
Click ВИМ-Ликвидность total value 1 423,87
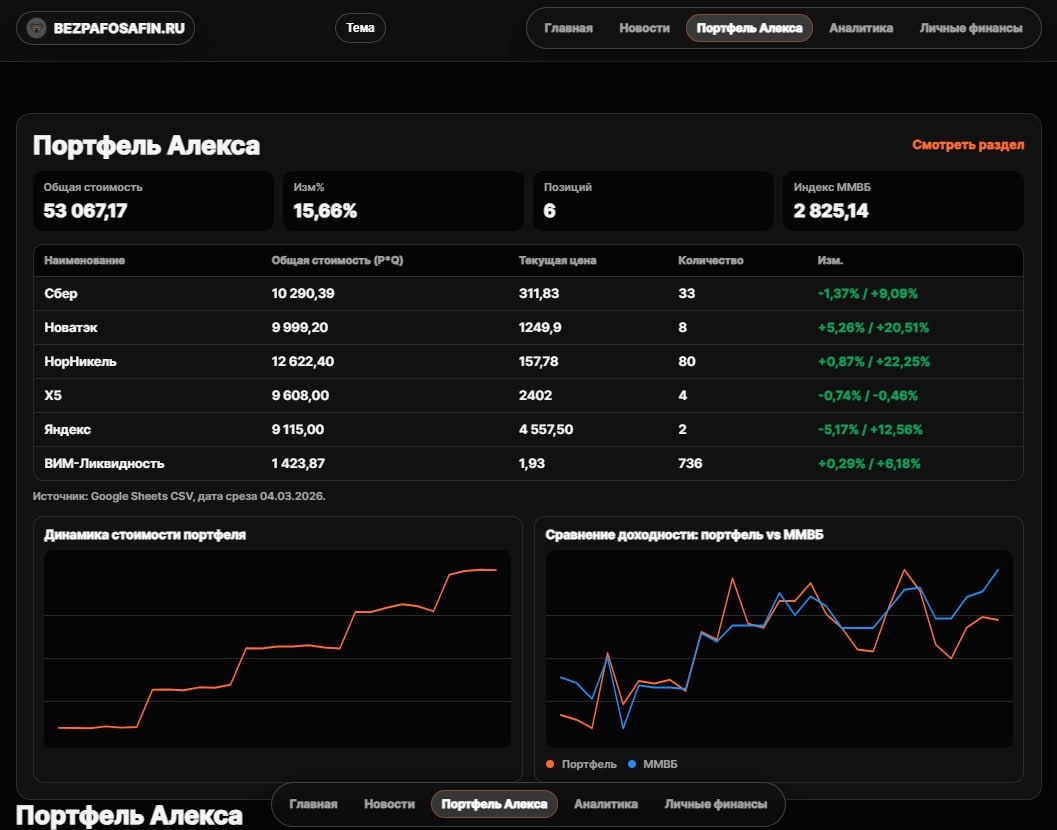(298, 463)
